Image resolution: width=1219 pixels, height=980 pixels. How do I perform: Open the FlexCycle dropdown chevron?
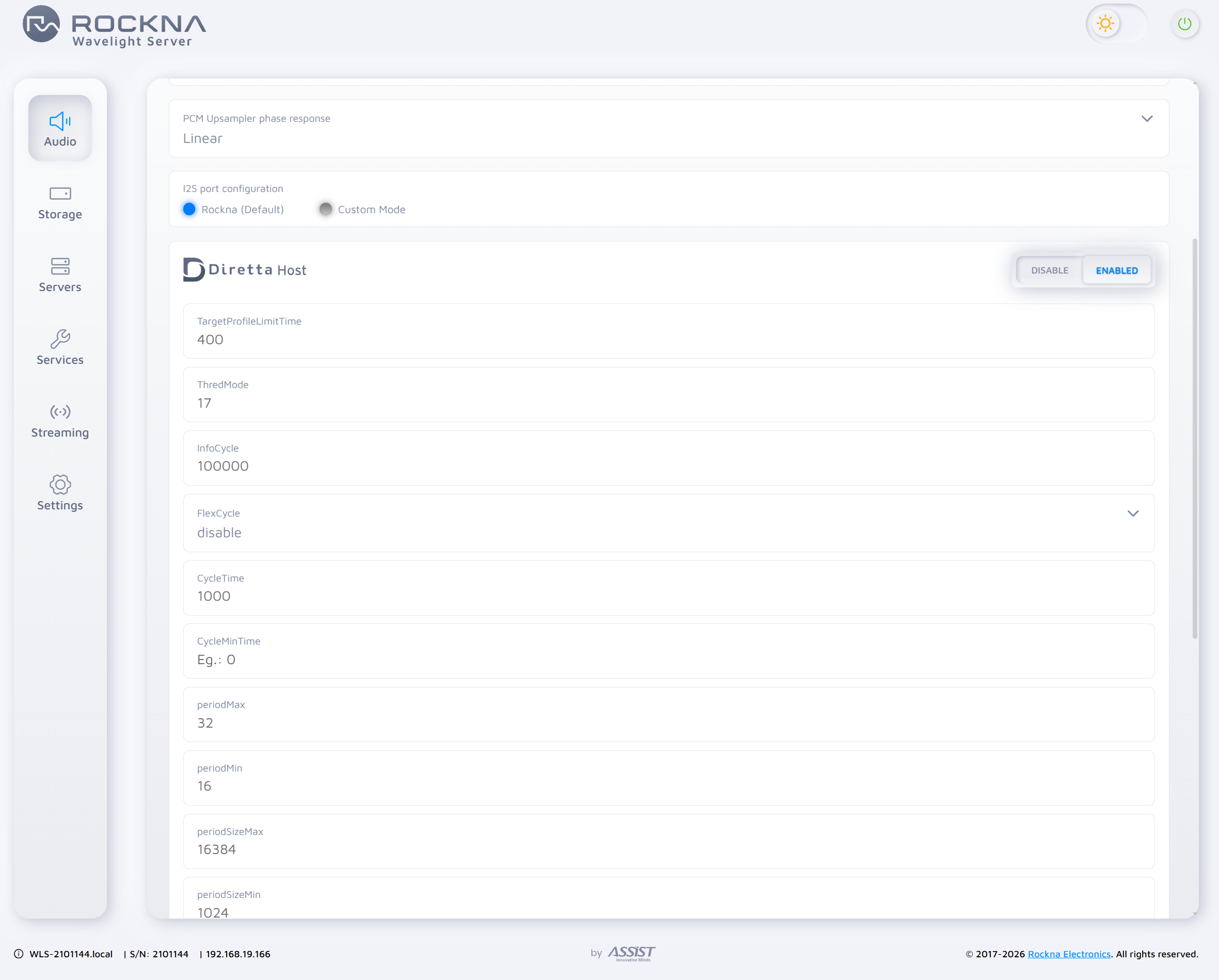(x=1133, y=513)
